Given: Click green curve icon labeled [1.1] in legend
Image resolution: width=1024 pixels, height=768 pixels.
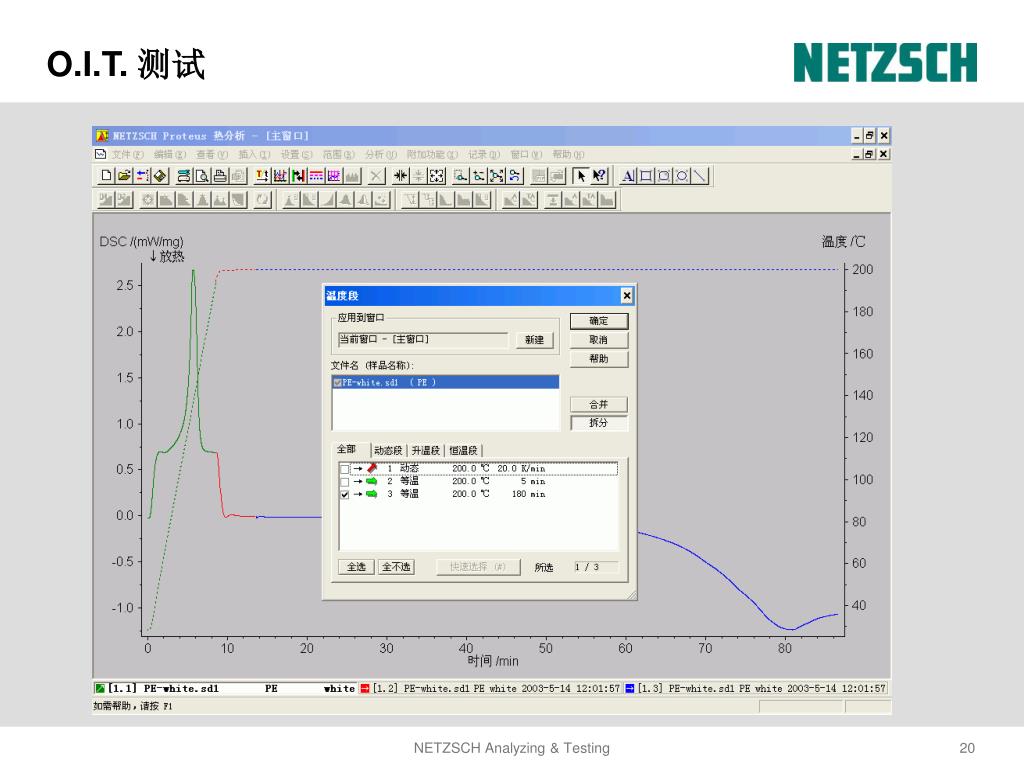Looking at the screenshot, I should click(x=100, y=688).
